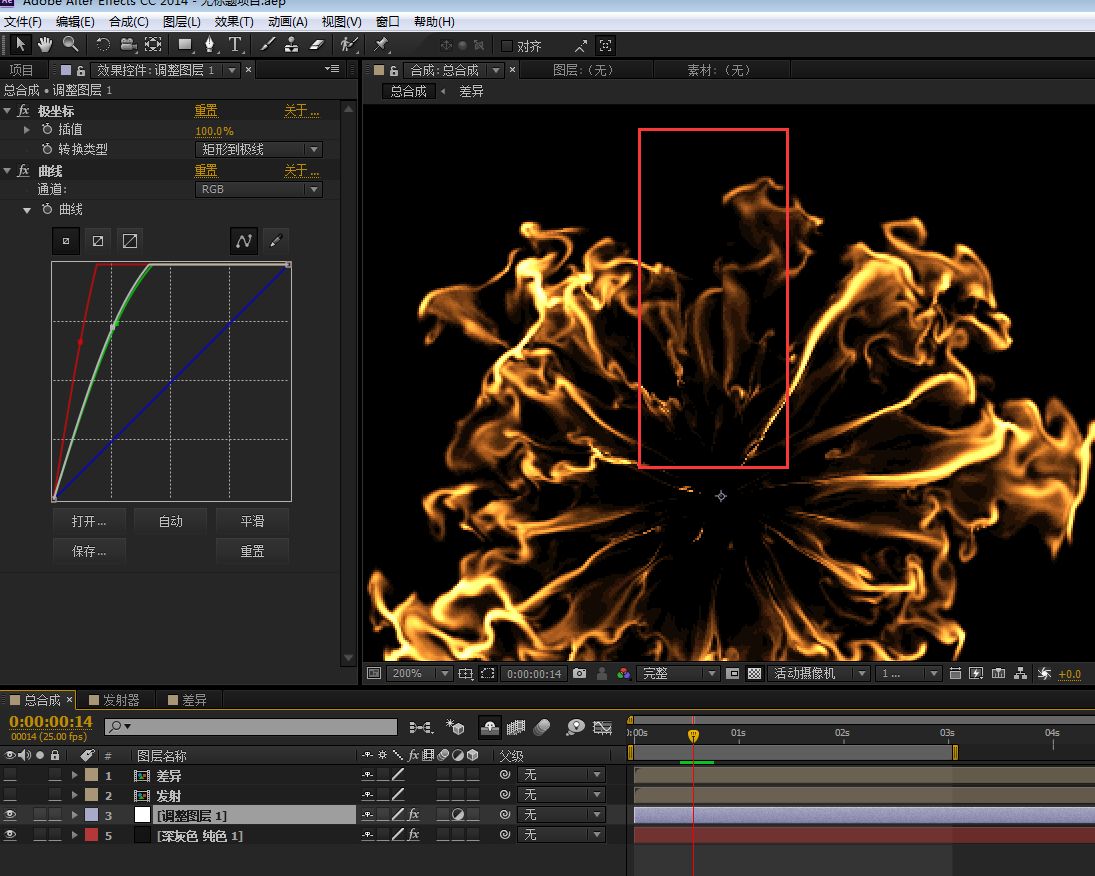Hide the 调整图层 1 layer
Screen dimensions: 1095x876
pos(10,815)
